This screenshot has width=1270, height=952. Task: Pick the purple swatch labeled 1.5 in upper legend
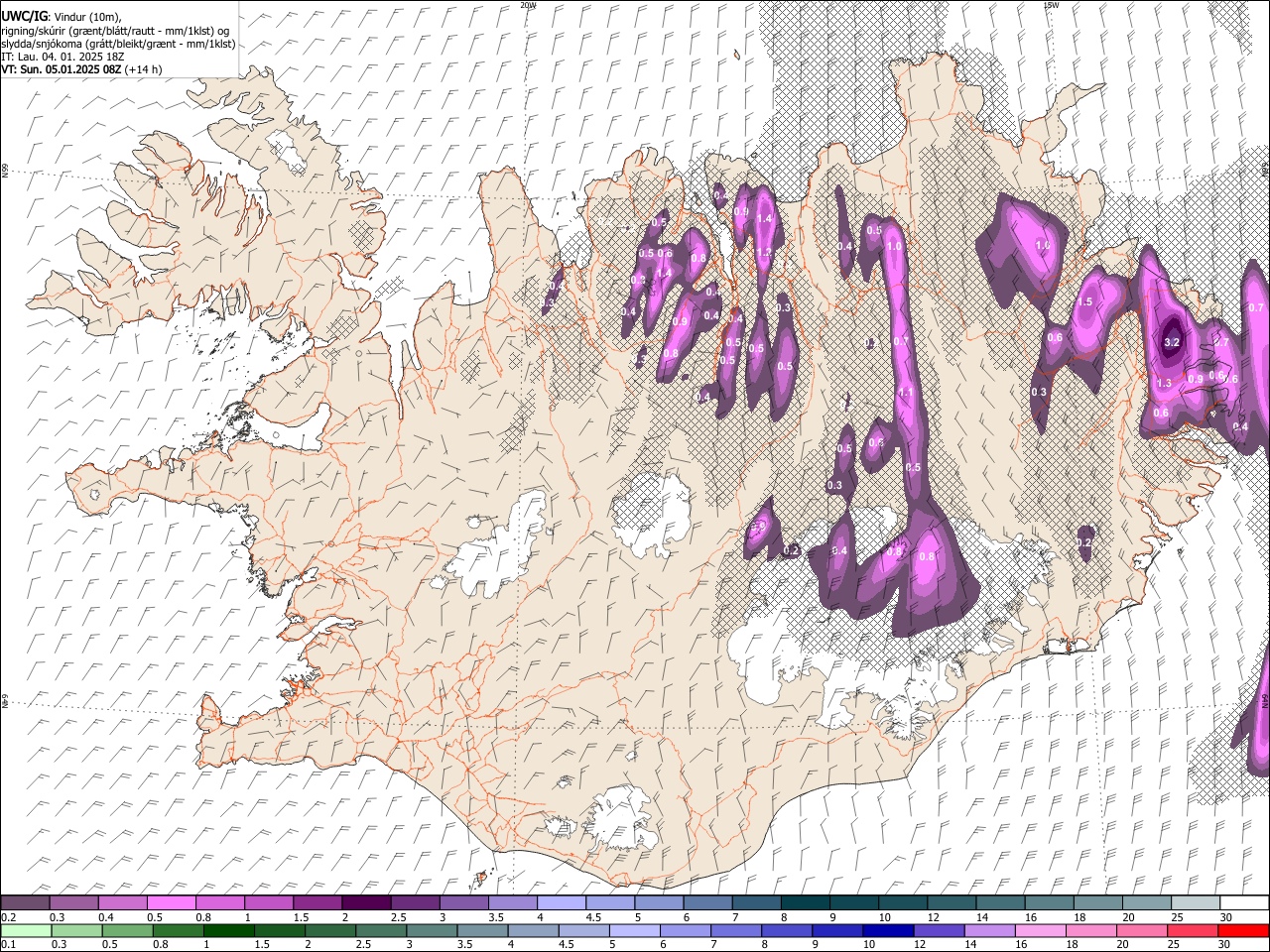pos(317,902)
